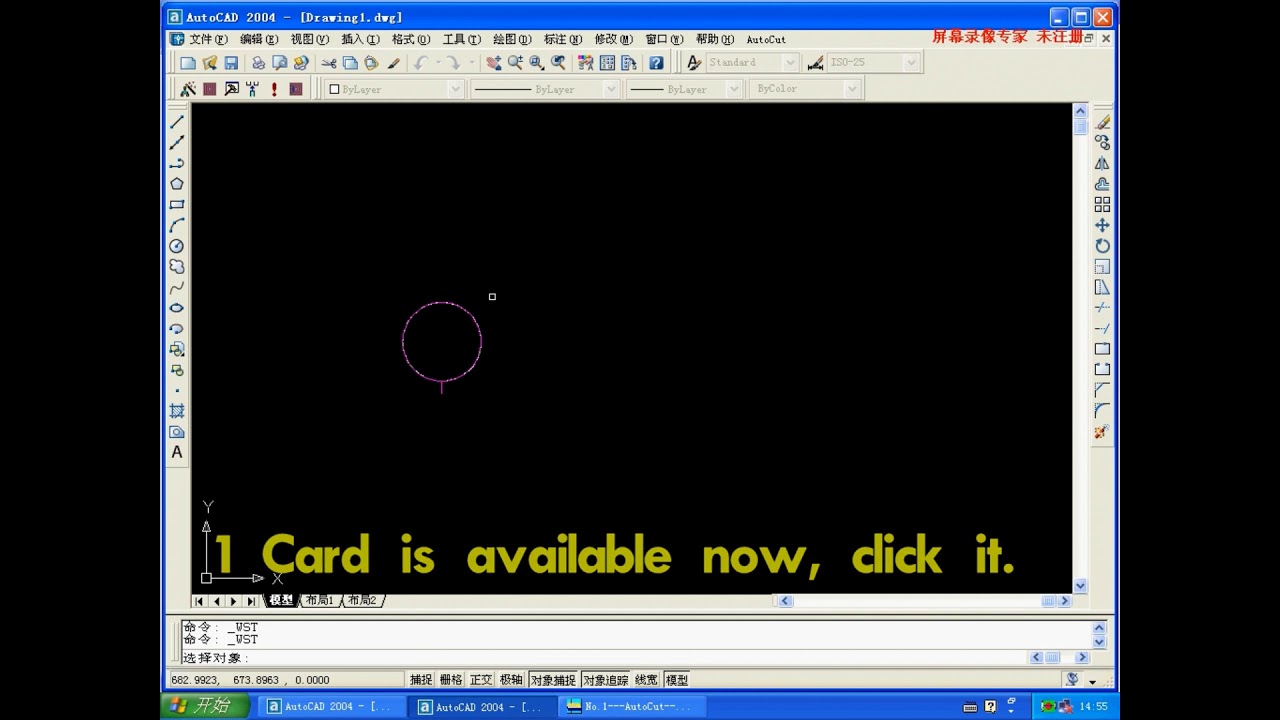The height and width of the screenshot is (720, 1280).
Task: Click the Print icon
Action: pyautogui.click(x=258, y=63)
